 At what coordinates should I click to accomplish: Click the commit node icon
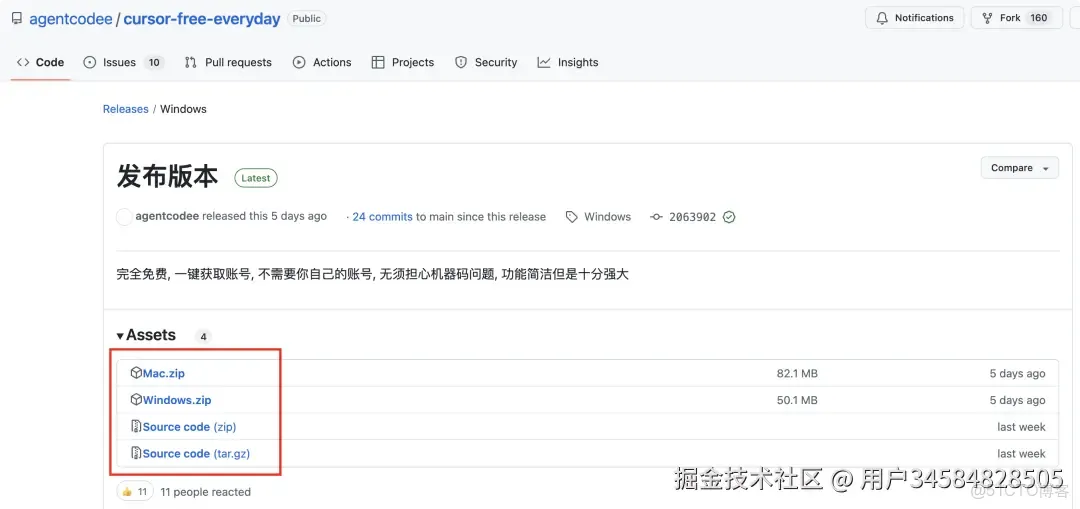(656, 217)
